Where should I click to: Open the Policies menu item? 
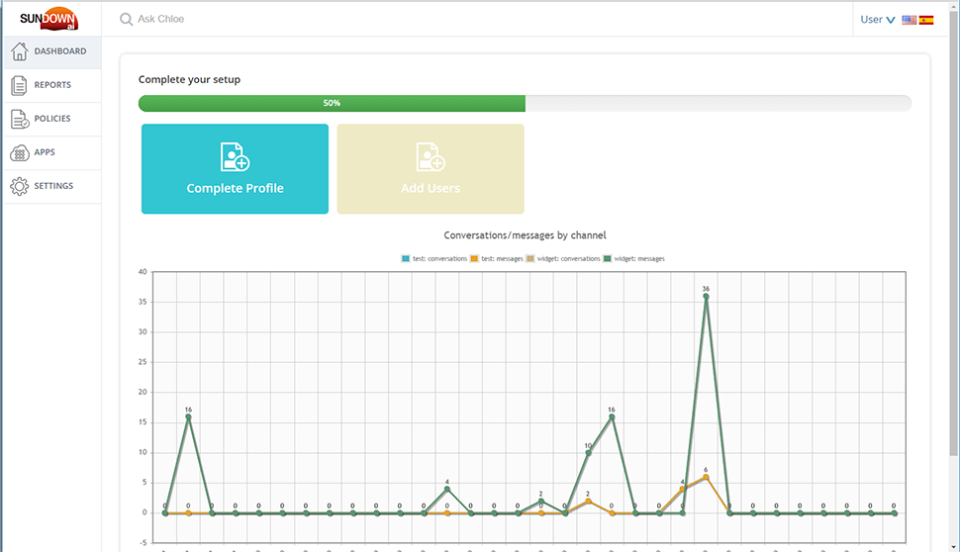pos(52,119)
